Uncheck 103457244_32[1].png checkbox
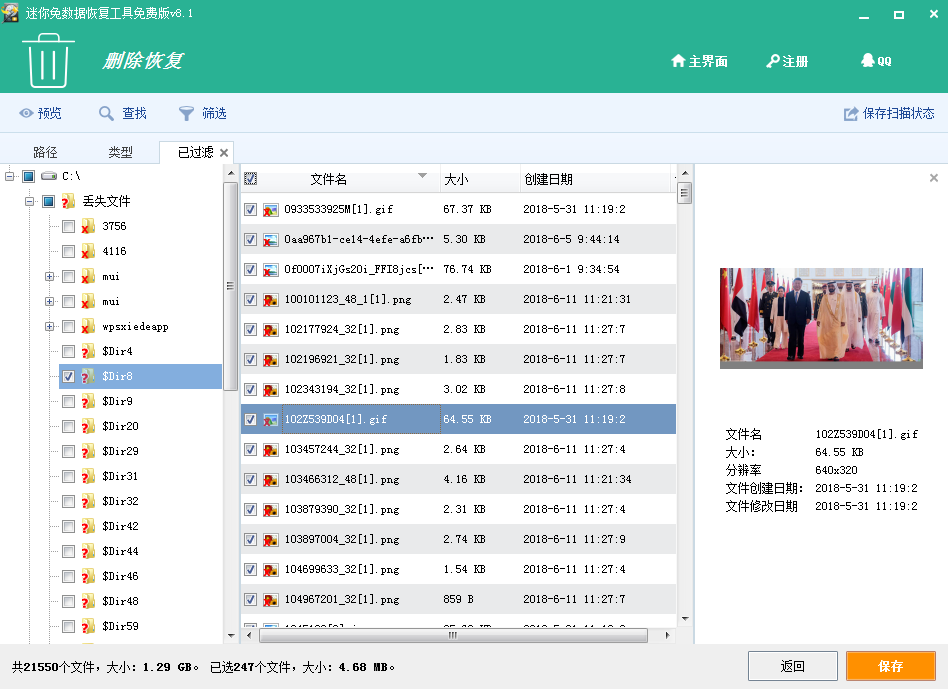Image resolution: width=948 pixels, height=689 pixels. (x=250, y=450)
